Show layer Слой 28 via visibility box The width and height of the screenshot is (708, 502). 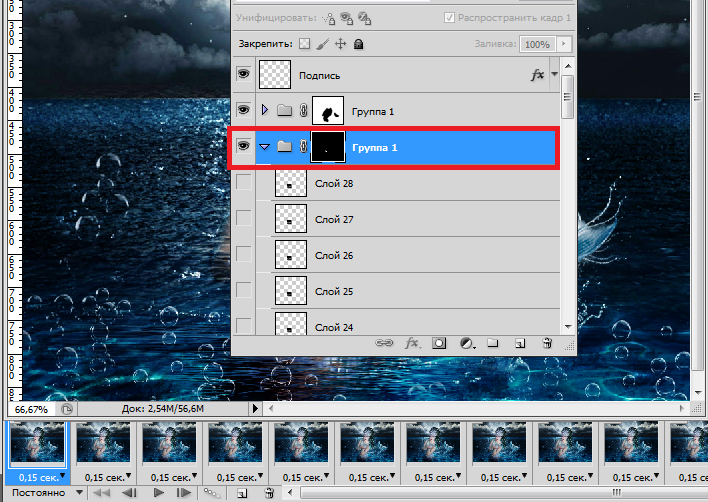243,184
